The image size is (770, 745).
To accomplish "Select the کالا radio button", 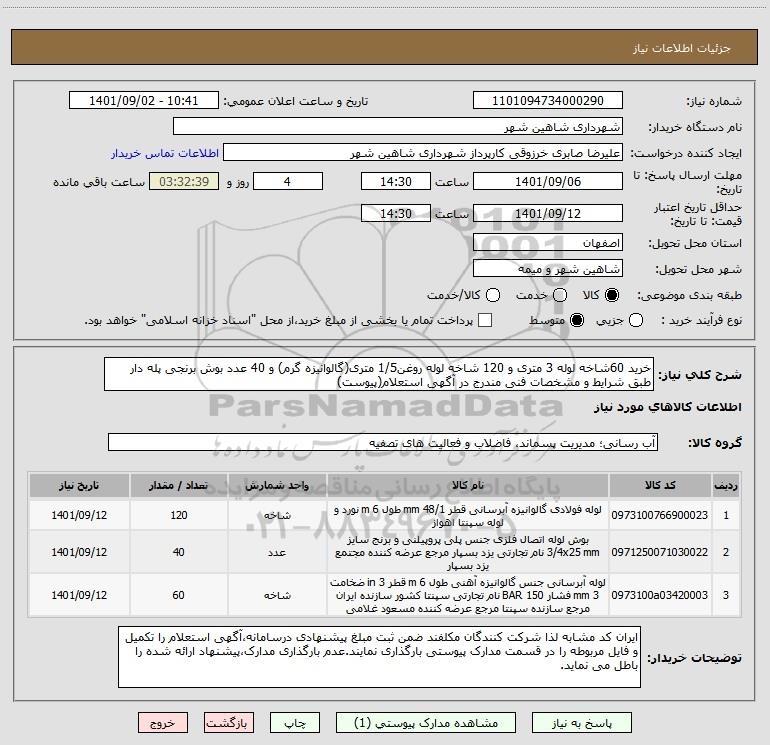I will (x=612, y=295).
